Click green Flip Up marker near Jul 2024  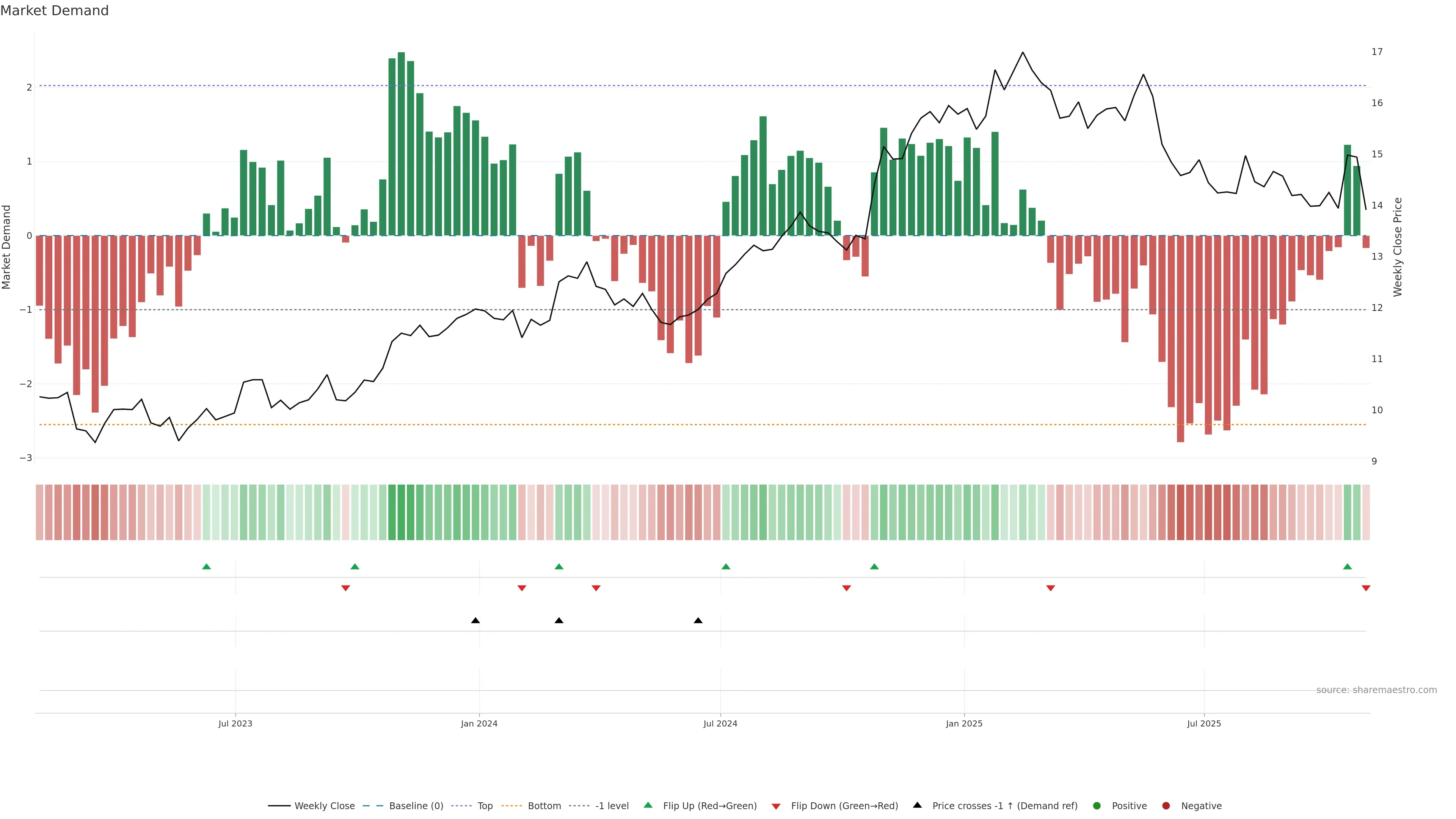726,566
